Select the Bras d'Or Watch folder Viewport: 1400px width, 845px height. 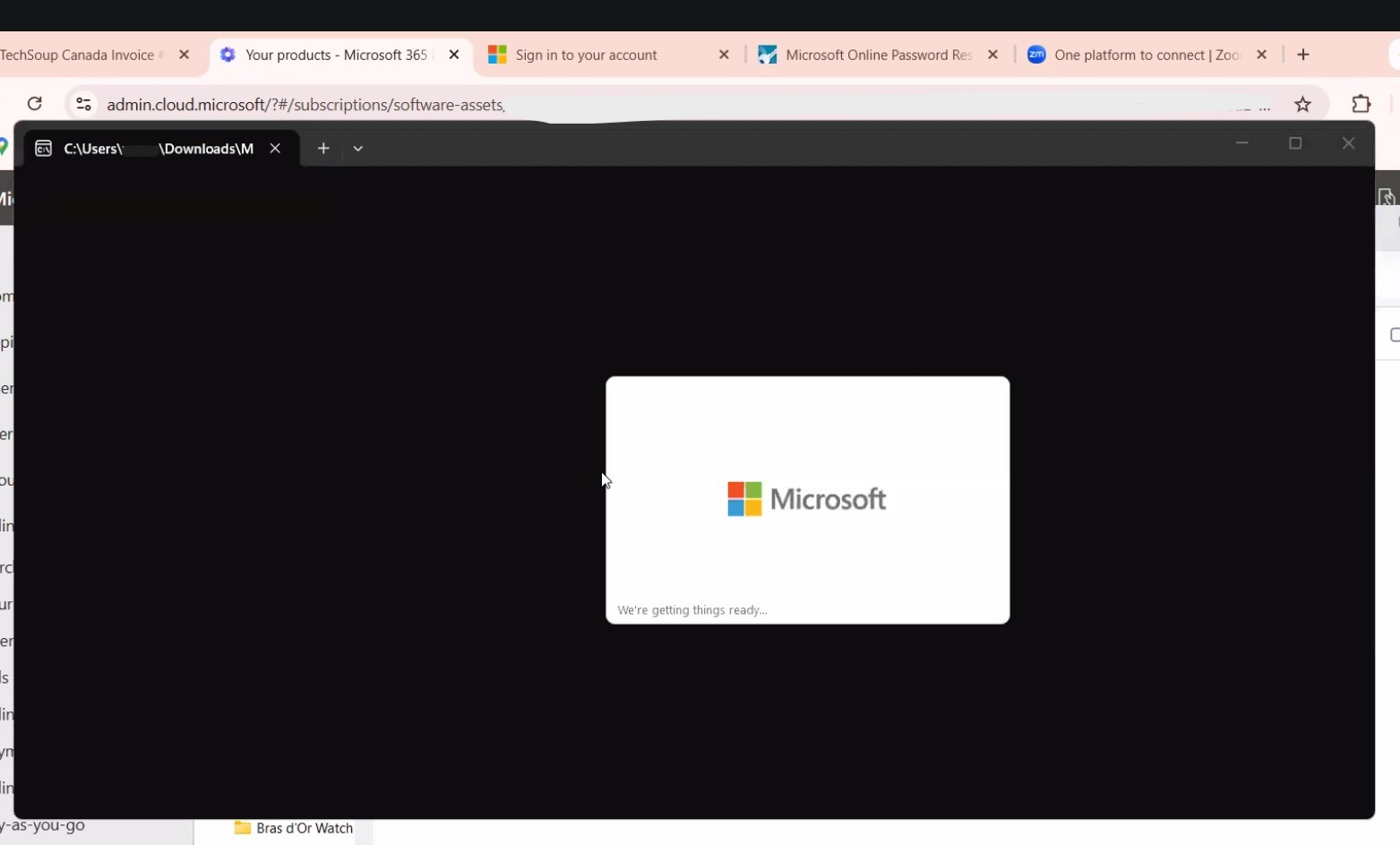tap(294, 829)
